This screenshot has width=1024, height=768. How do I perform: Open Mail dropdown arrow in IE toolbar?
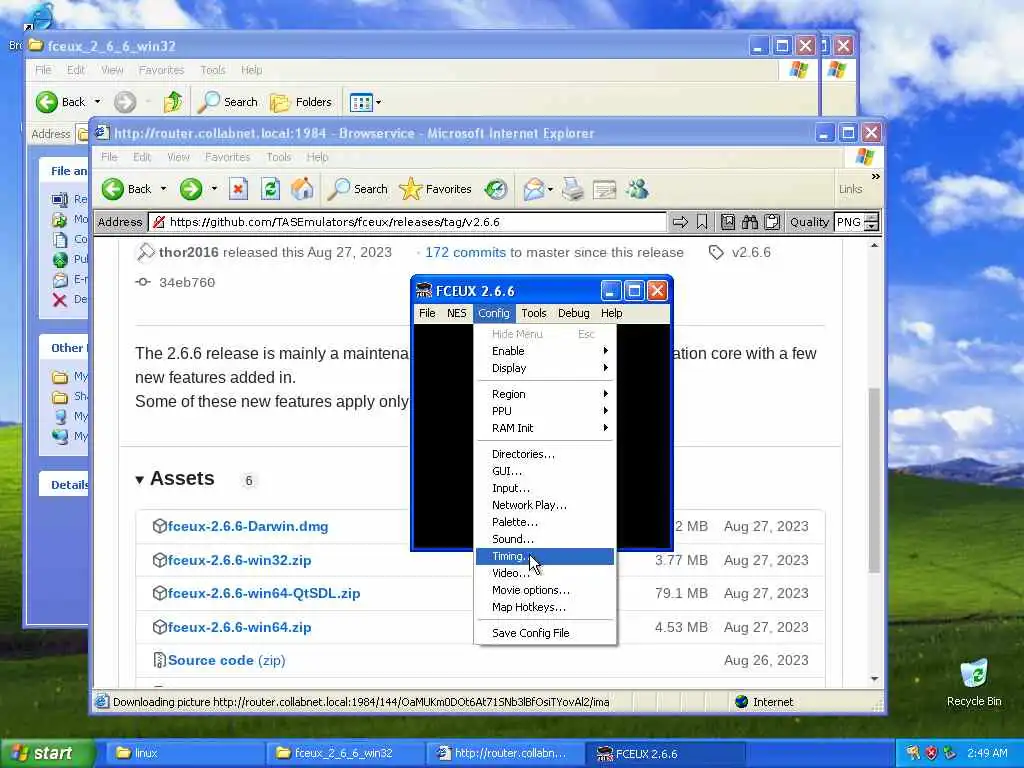[x=551, y=189]
